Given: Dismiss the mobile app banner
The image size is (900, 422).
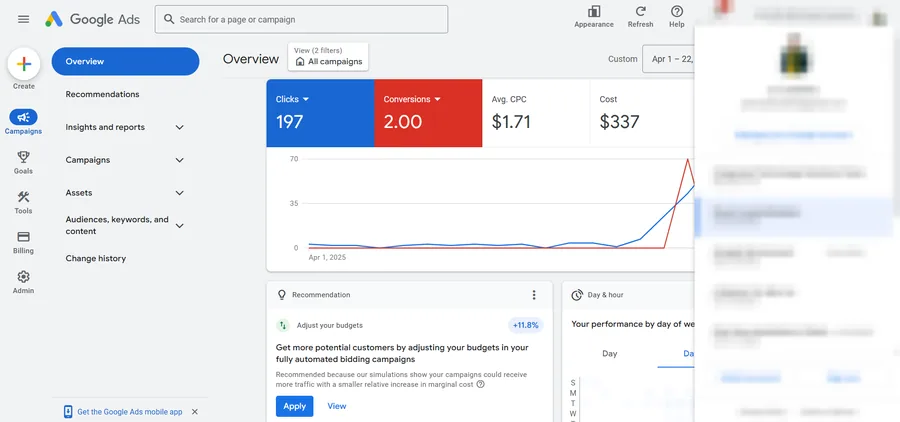Looking at the screenshot, I should (195, 412).
